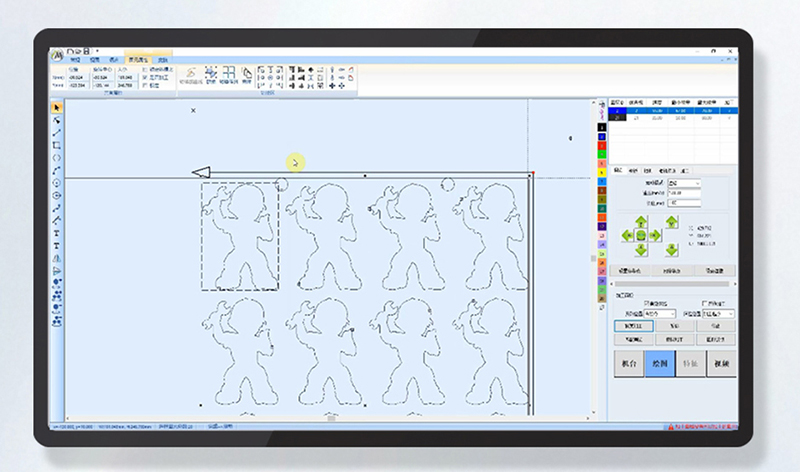Click the blue 绘图 large button
Viewport: 800px width, 472px height.
(x=659, y=362)
